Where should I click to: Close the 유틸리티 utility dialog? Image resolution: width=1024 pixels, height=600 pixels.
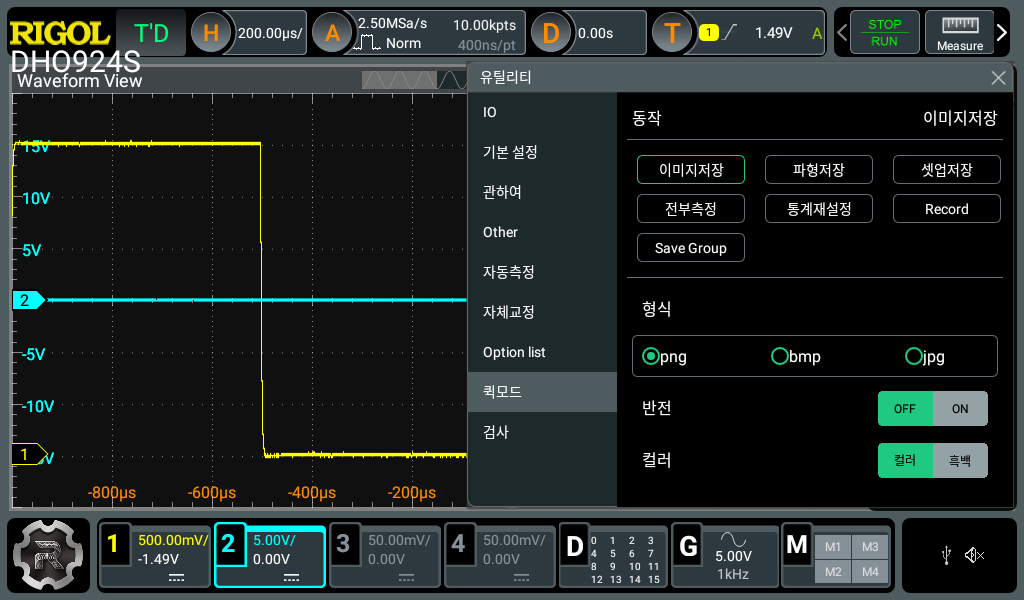coord(998,78)
